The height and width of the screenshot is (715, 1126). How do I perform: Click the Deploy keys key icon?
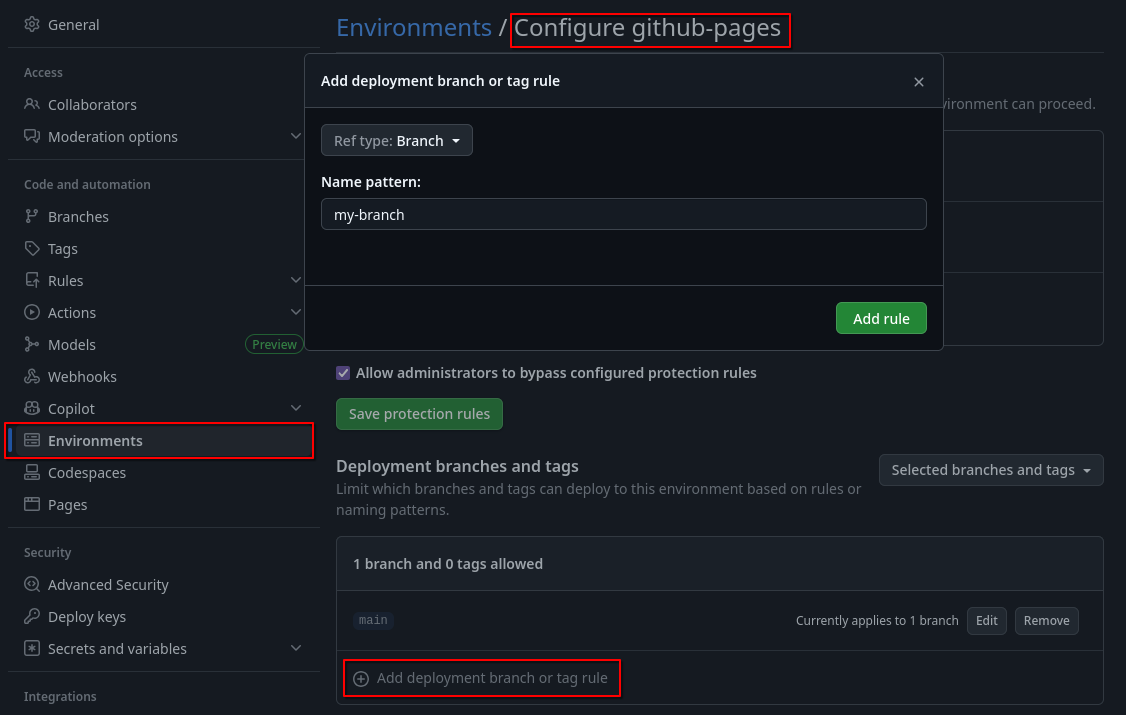(x=32, y=616)
